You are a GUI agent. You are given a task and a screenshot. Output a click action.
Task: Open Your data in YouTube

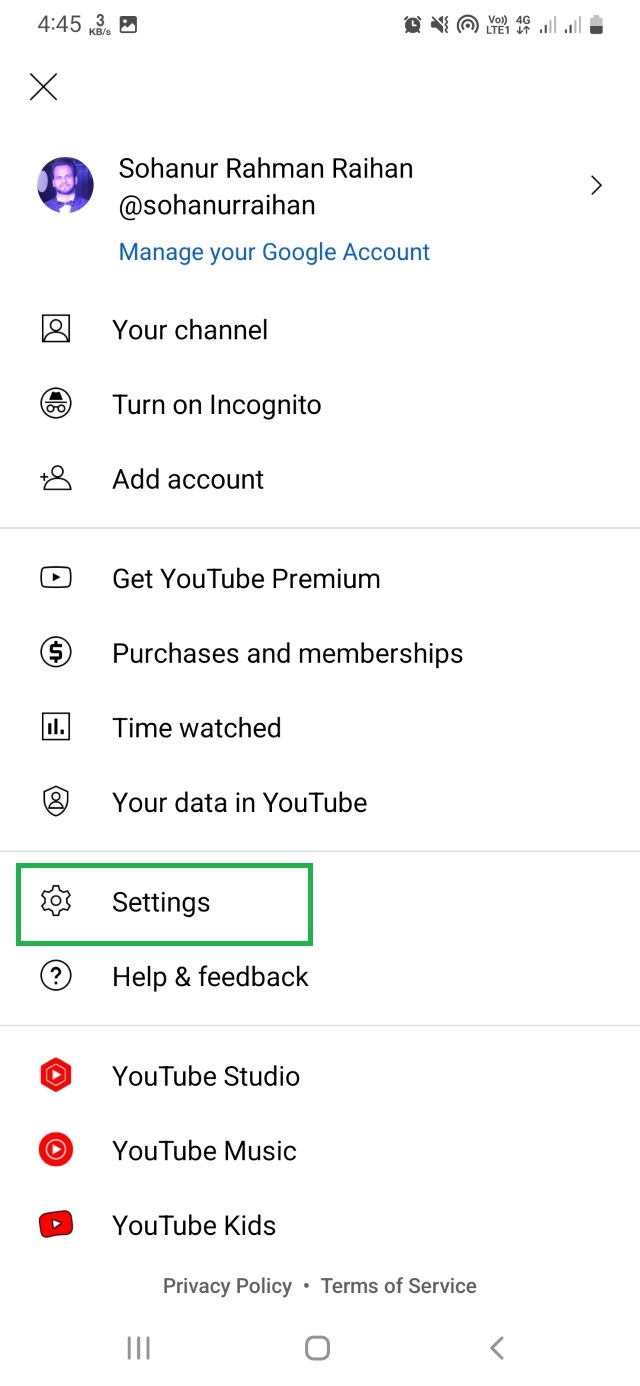(x=239, y=802)
